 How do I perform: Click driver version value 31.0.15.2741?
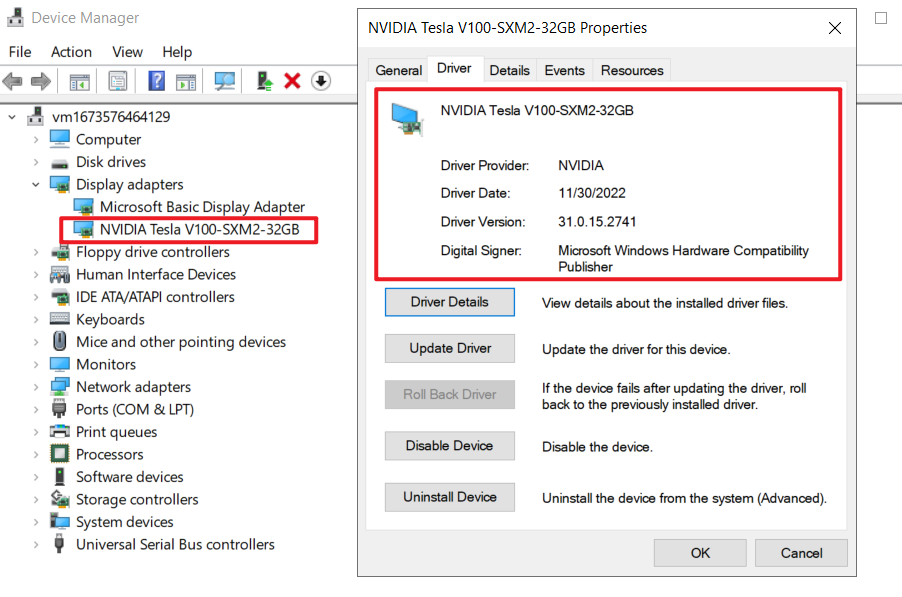click(597, 222)
